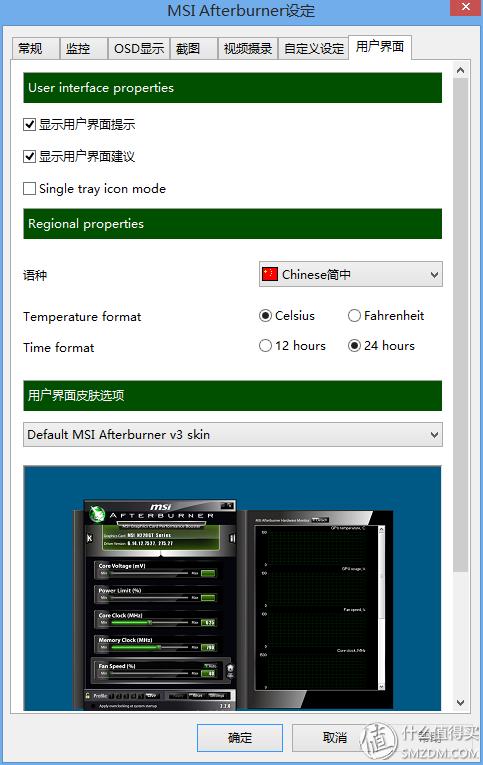Open the 视频摄录 tab
This screenshot has height=765, width=483.
pos(248,48)
